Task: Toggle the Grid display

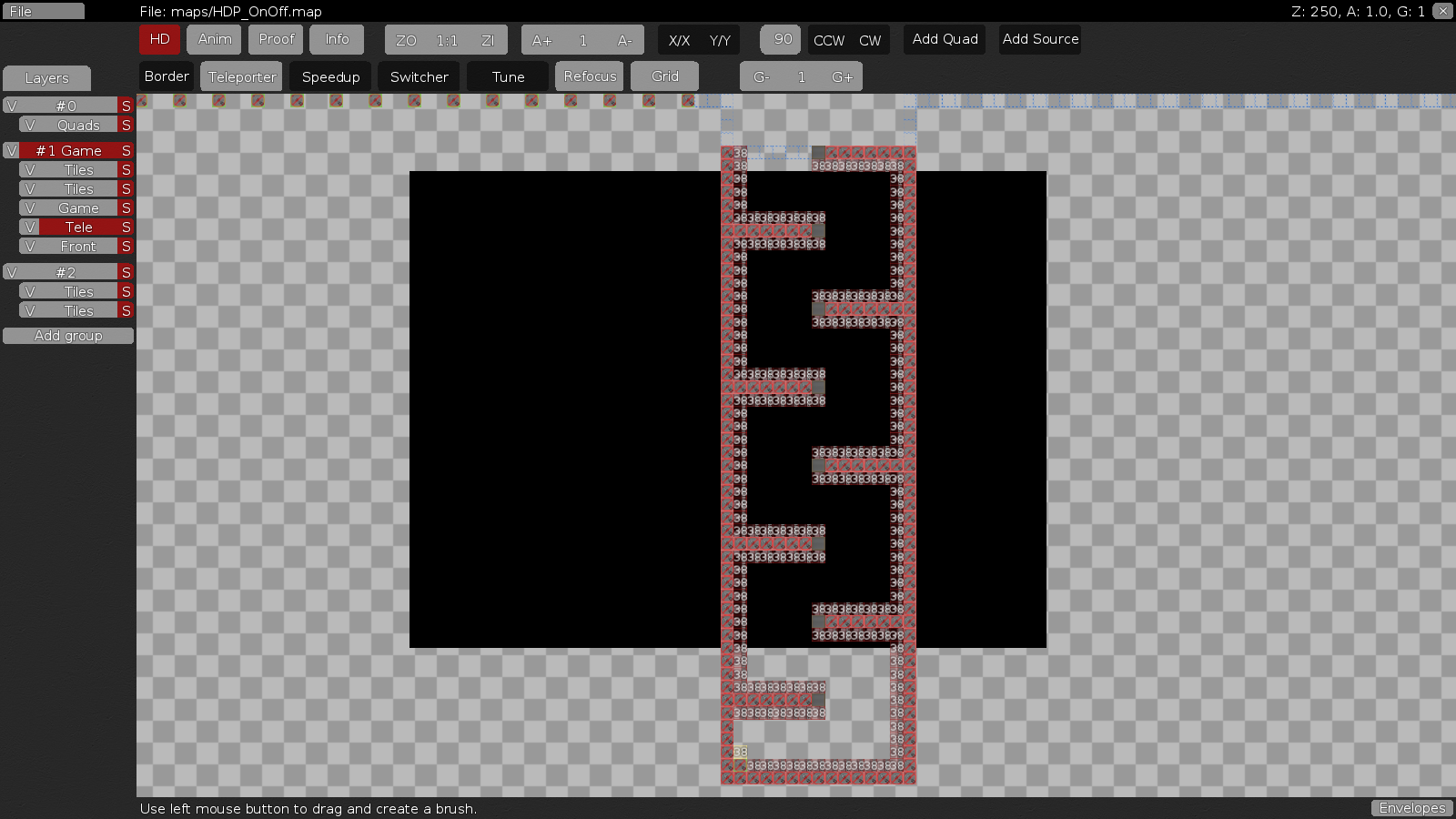Action: point(664,76)
